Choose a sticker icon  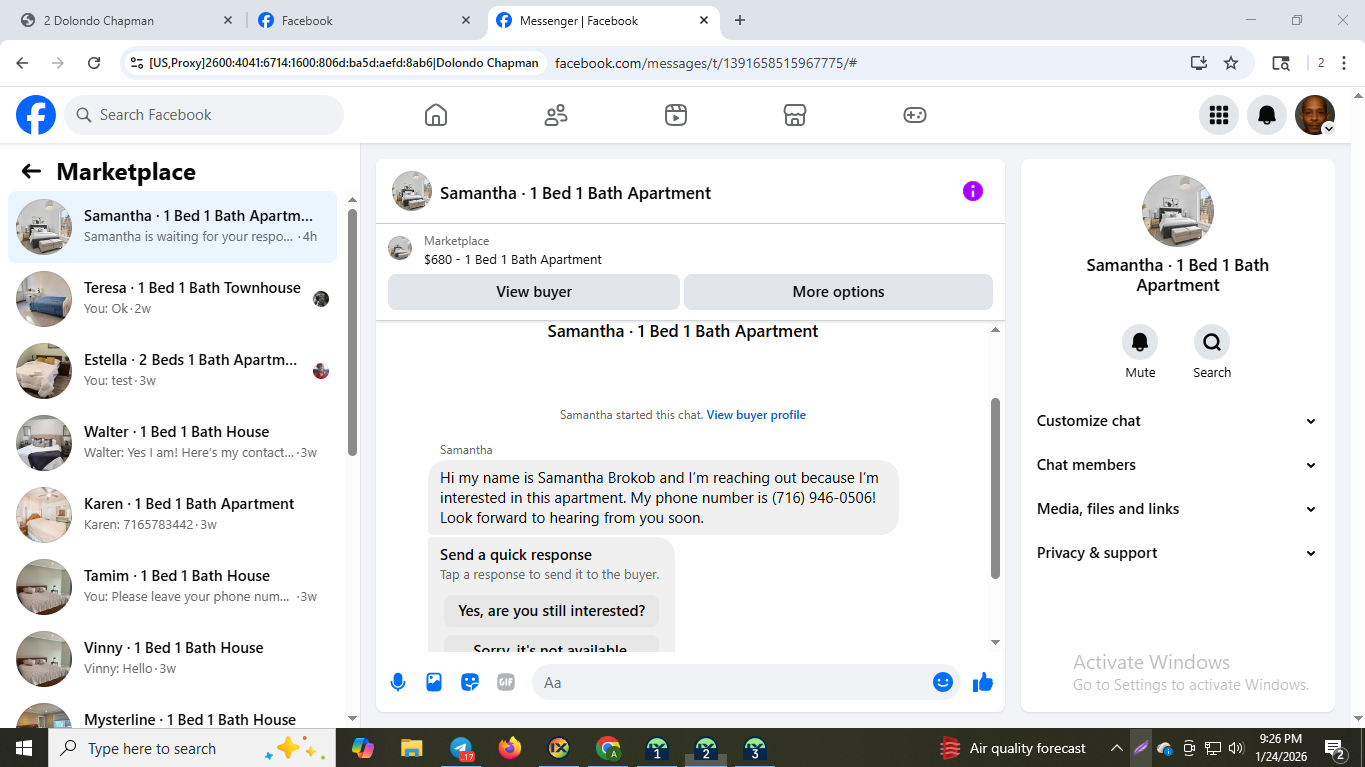tap(470, 682)
